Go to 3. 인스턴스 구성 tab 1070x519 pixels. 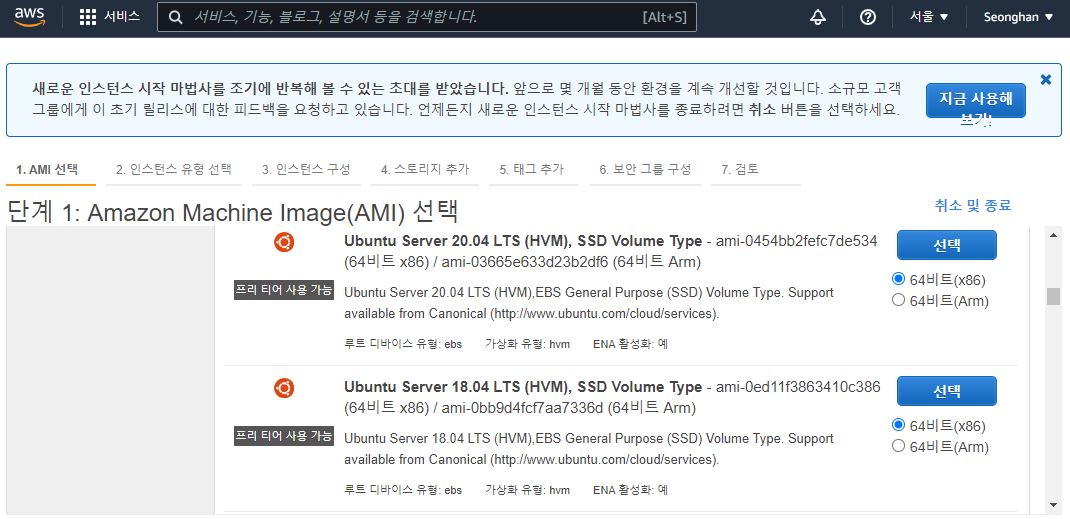pyautogui.click(x=306, y=170)
